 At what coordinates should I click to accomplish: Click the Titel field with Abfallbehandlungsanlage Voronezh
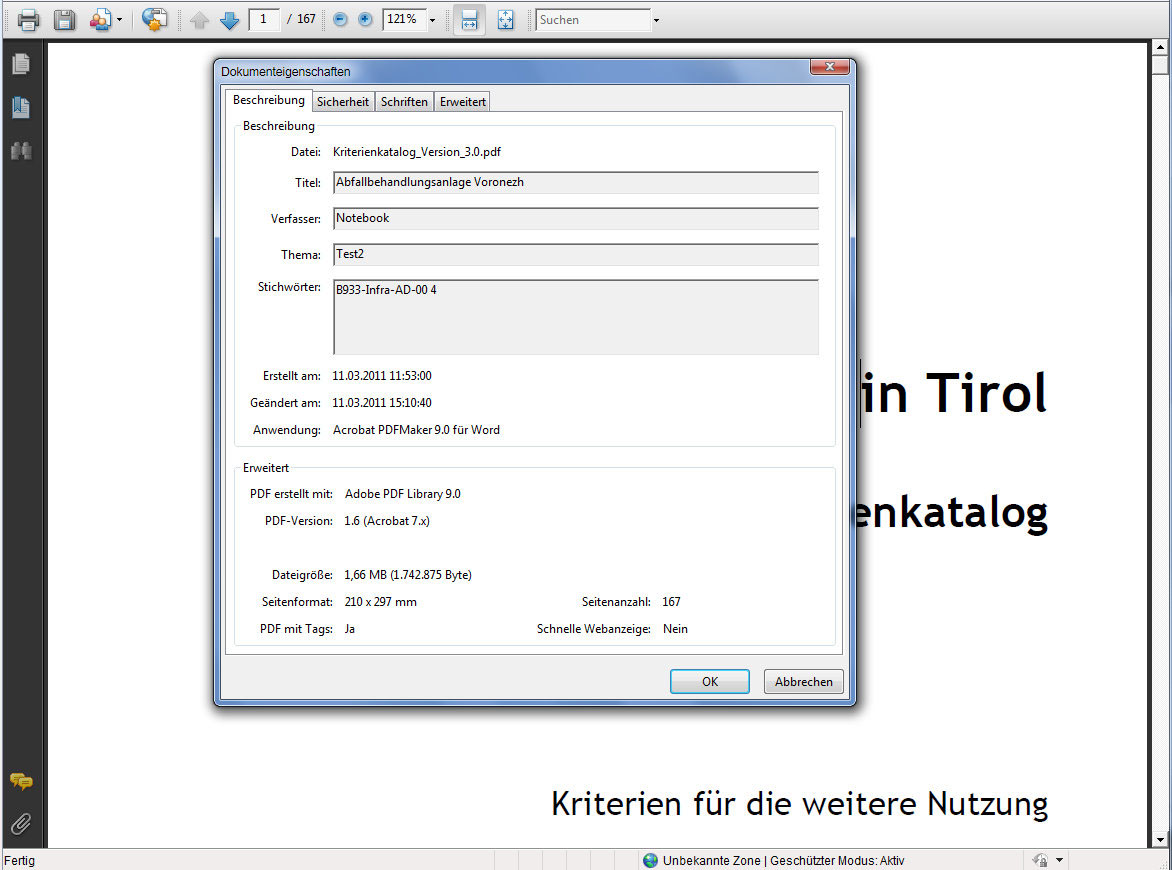[576, 182]
